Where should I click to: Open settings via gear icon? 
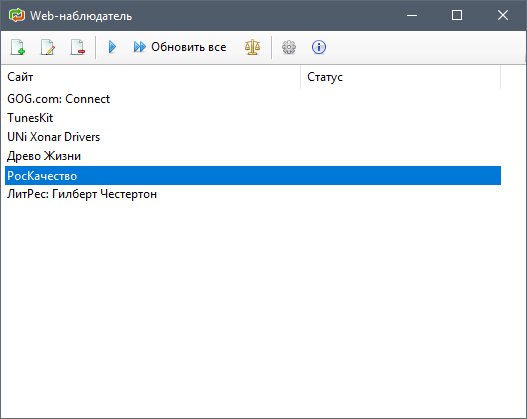pyautogui.click(x=289, y=47)
